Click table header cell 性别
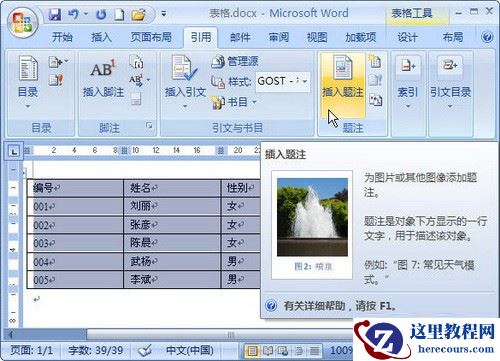 click(241, 188)
